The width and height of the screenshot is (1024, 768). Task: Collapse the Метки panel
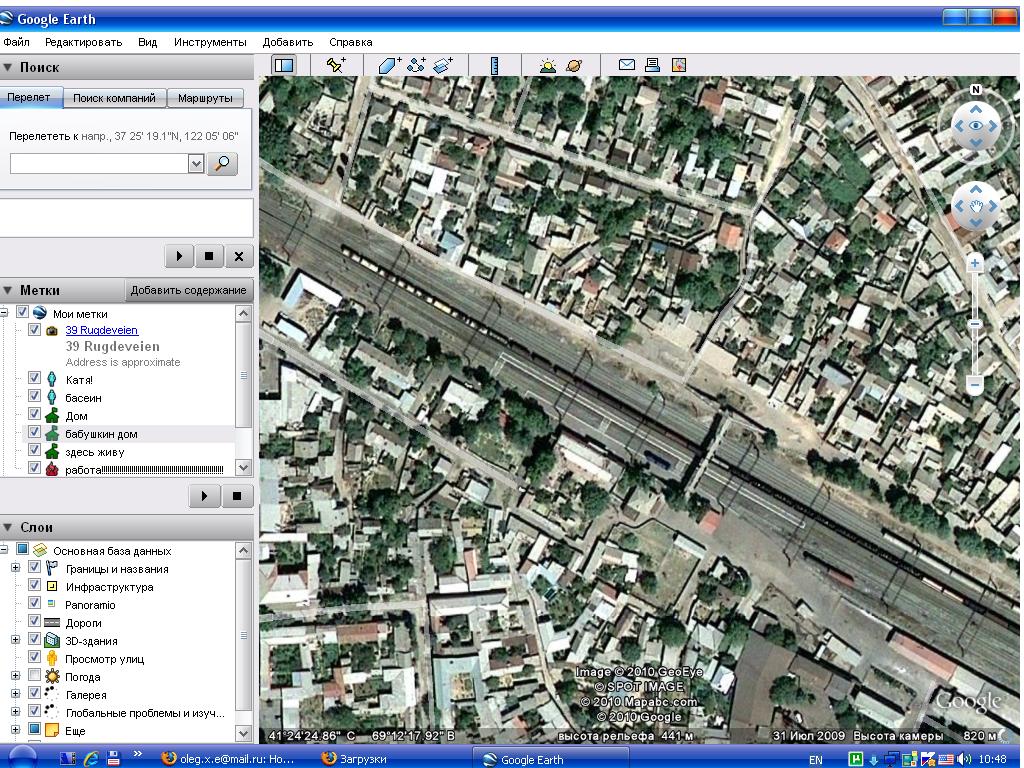click(x=8, y=290)
